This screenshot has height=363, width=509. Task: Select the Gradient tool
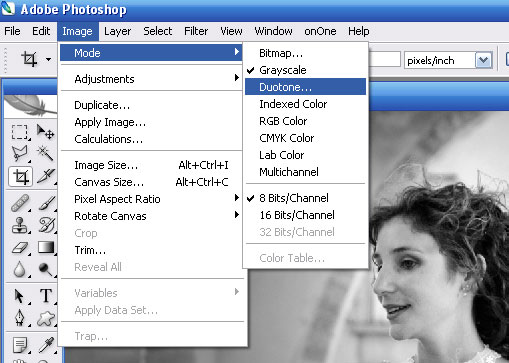point(45,247)
